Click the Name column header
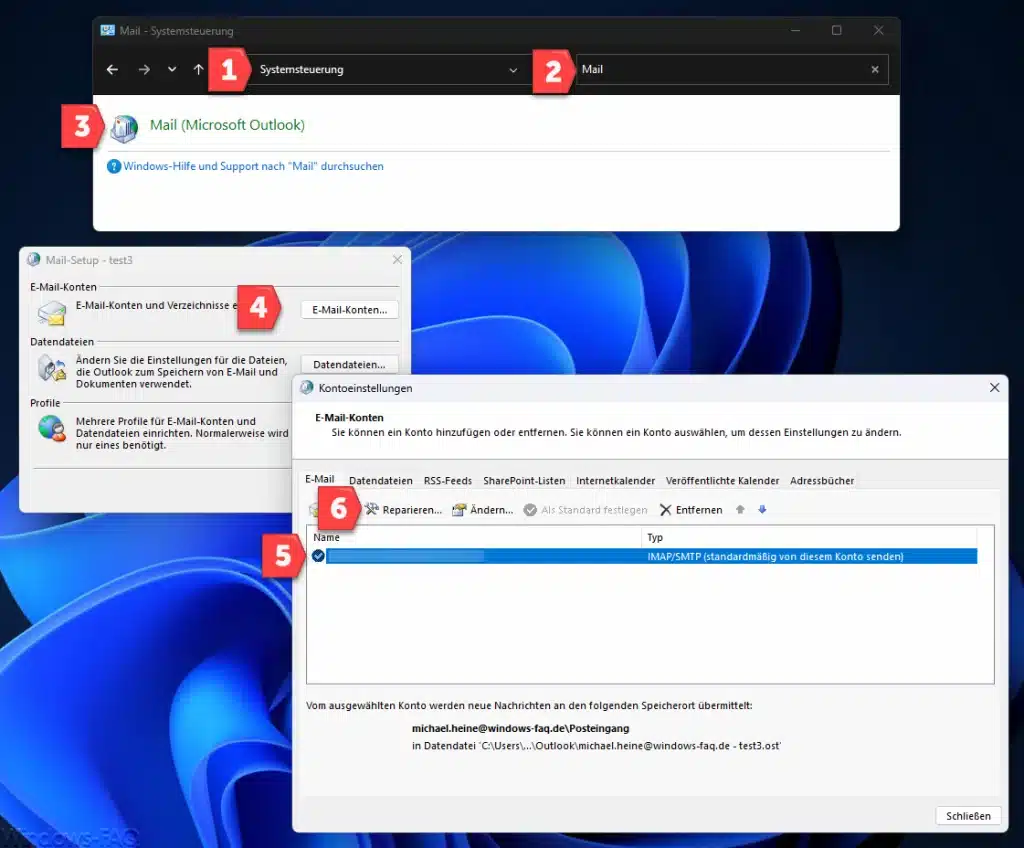This screenshot has height=848, width=1024. coord(475,537)
